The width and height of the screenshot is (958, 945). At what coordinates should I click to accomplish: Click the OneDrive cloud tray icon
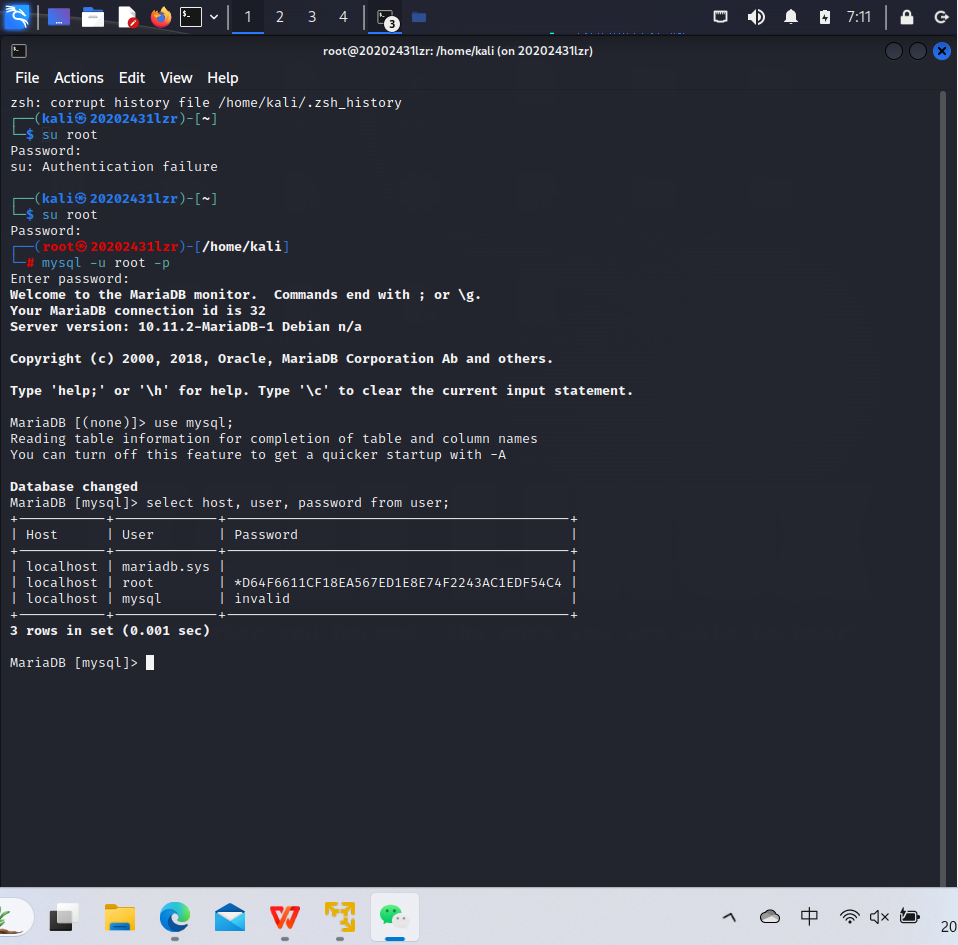point(769,916)
